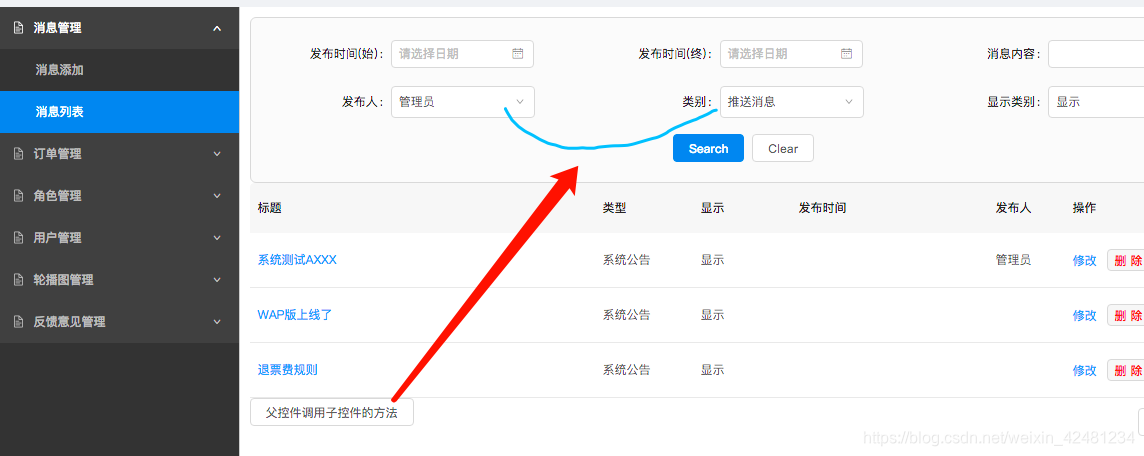The height and width of the screenshot is (456, 1144).
Task: Click the Clear button
Action: [x=783, y=148]
